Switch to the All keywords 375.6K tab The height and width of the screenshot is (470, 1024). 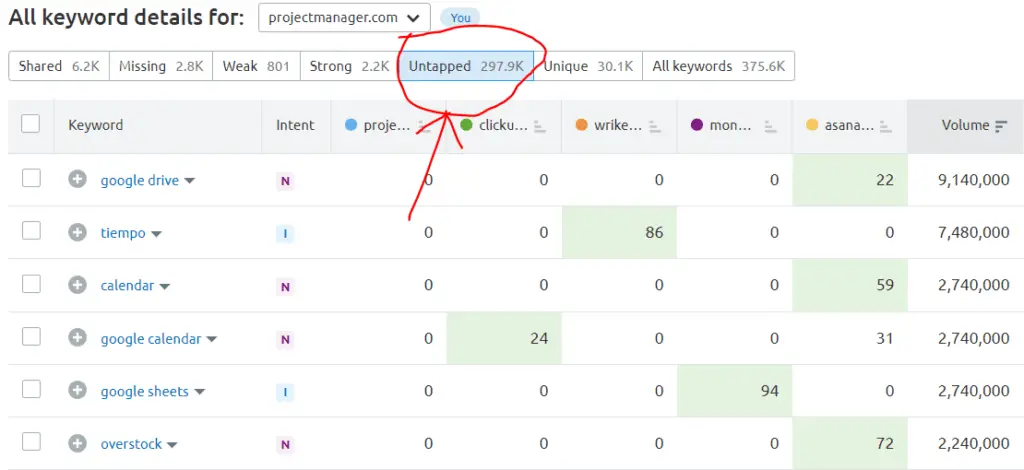tap(718, 66)
